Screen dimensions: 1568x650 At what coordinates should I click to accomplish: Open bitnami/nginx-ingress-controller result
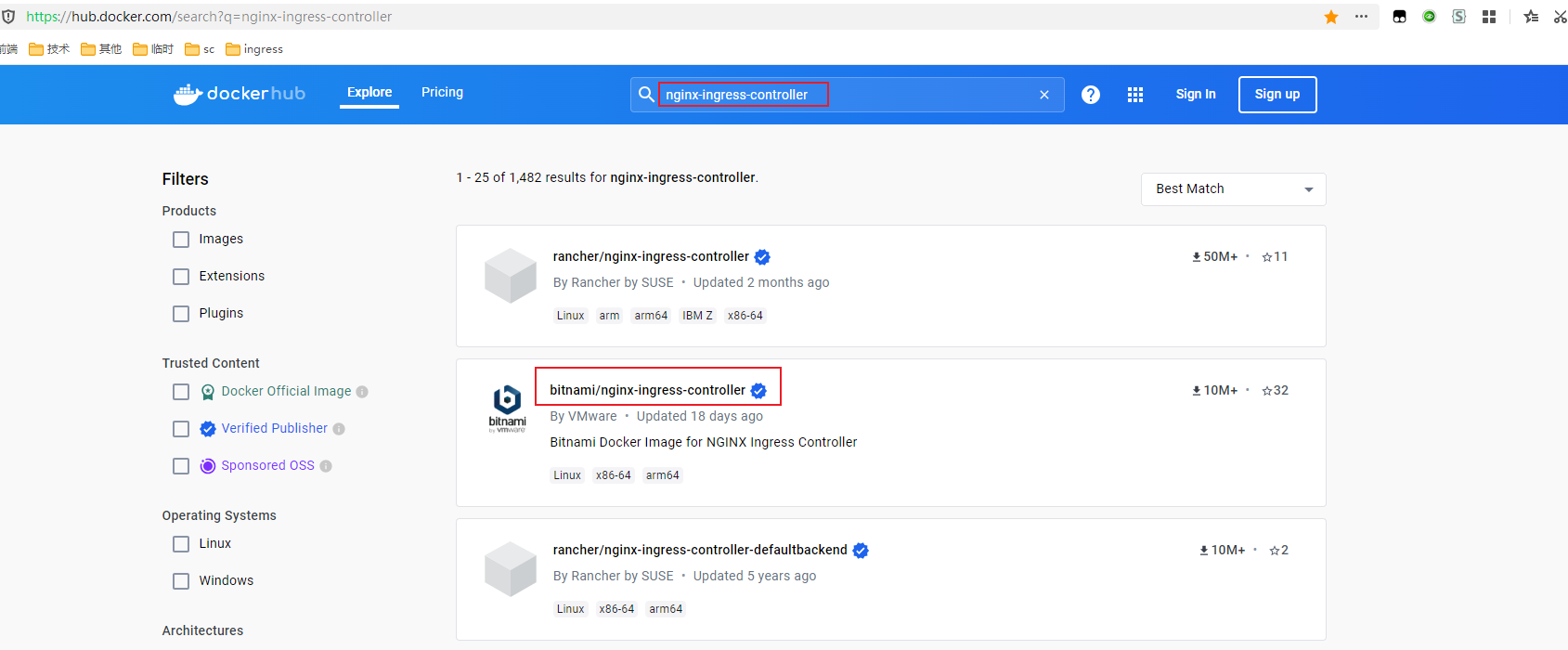(x=647, y=390)
